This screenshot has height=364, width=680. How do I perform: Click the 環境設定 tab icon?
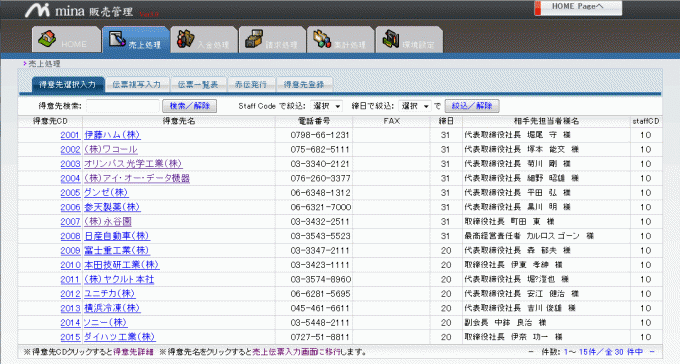pos(391,39)
